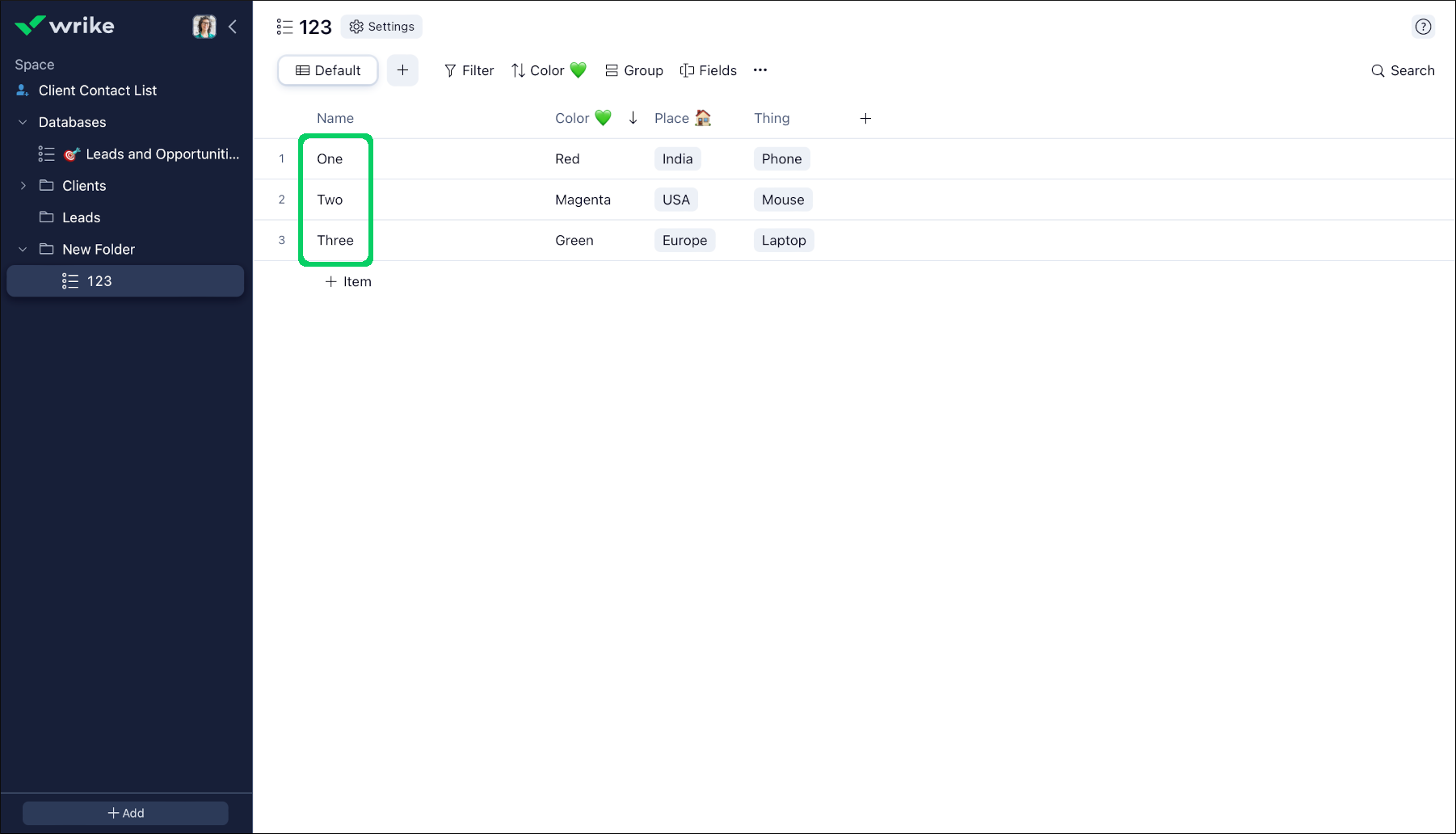This screenshot has height=834, width=1456.
Task: Open the Leads folder
Action: (82, 217)
